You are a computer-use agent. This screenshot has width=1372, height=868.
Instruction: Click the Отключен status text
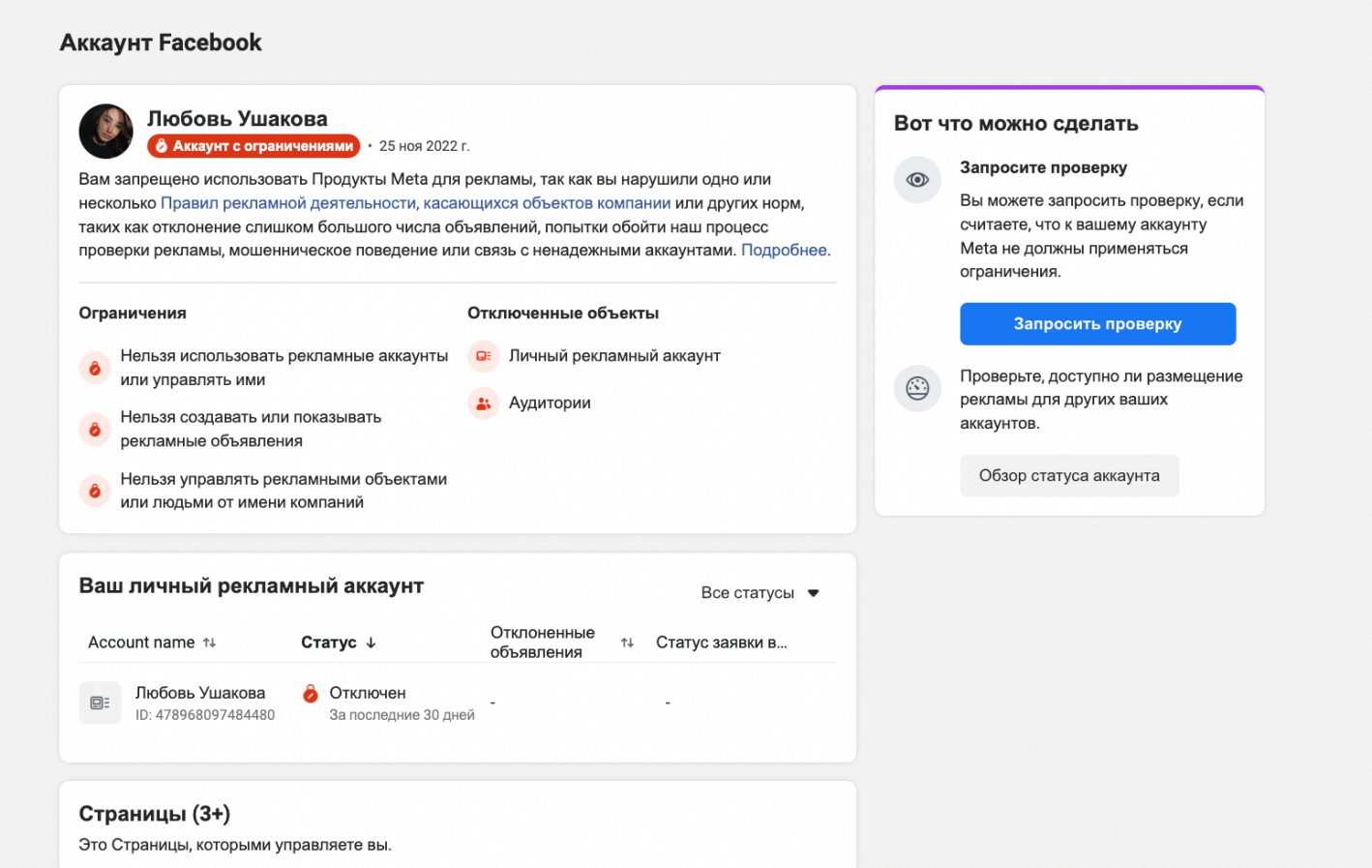368,693
